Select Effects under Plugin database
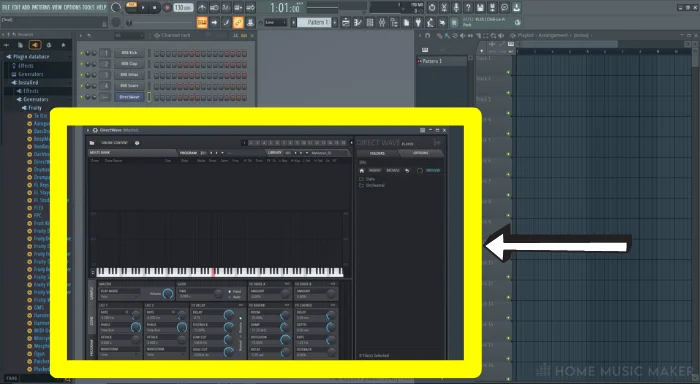The width and height of the screenshot is (700, 384). [x=25, y=66]
